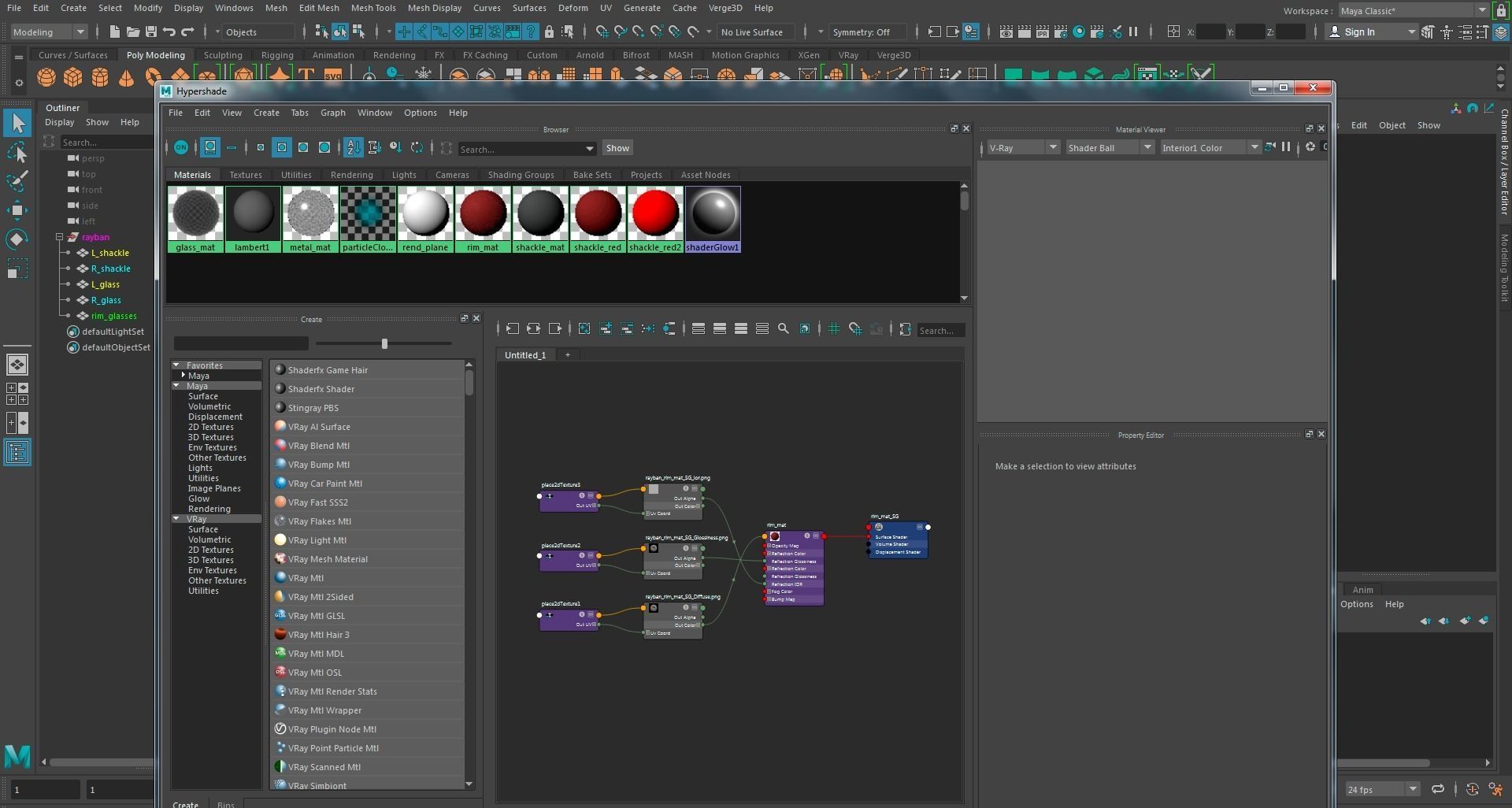Save the scene with the floppy disk icon
1512x808 pixels.
pos(150,32)
